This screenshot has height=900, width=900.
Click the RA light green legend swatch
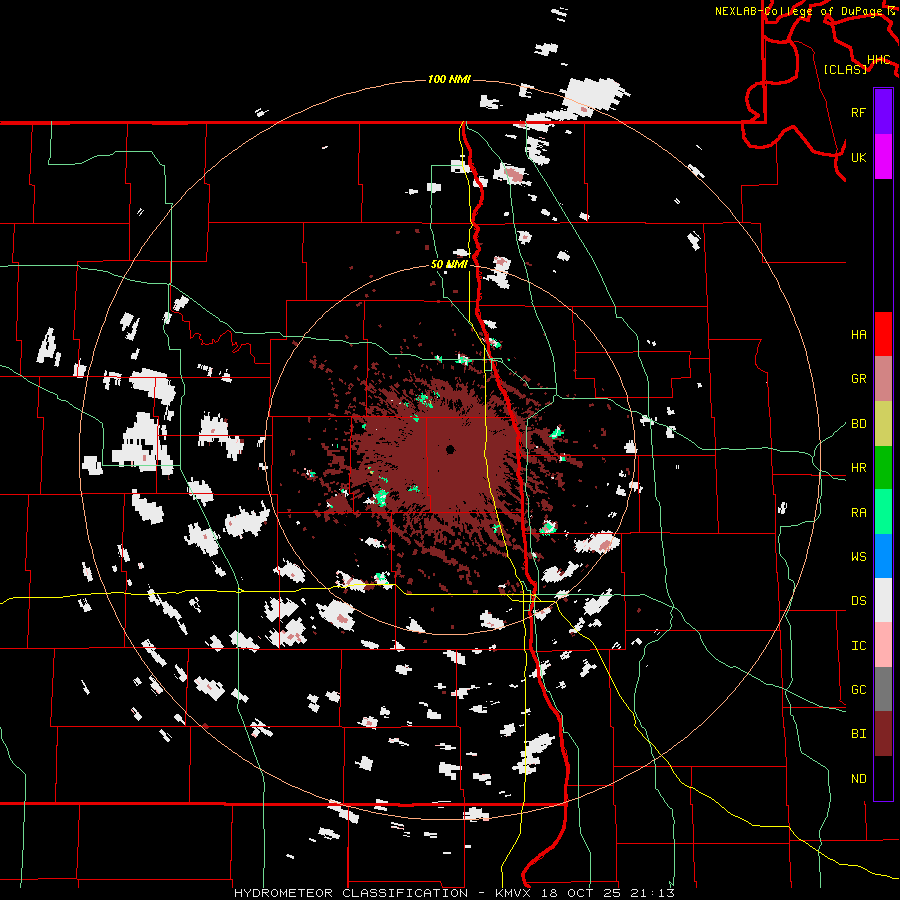click(883, 512)
